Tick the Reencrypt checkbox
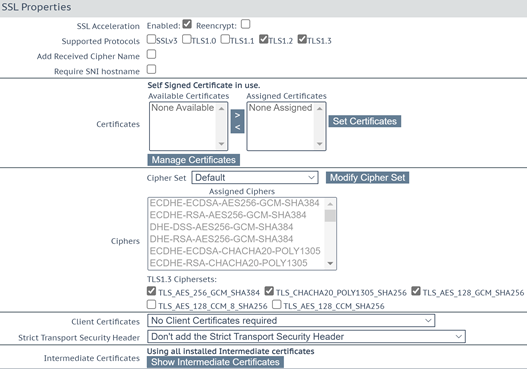Image resolution: width=527 pixels, height=369 pixels. click(246, 24)
